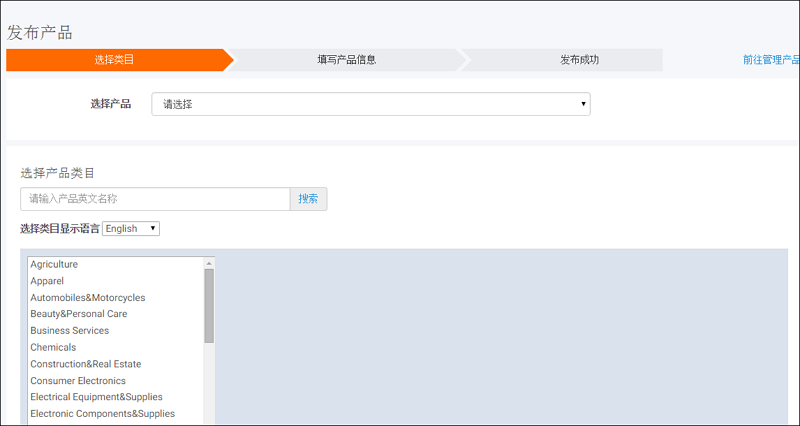Screen dimensions: 800x426
Task: Select Chemicals category in list
Action: click(x=53, y=348)
